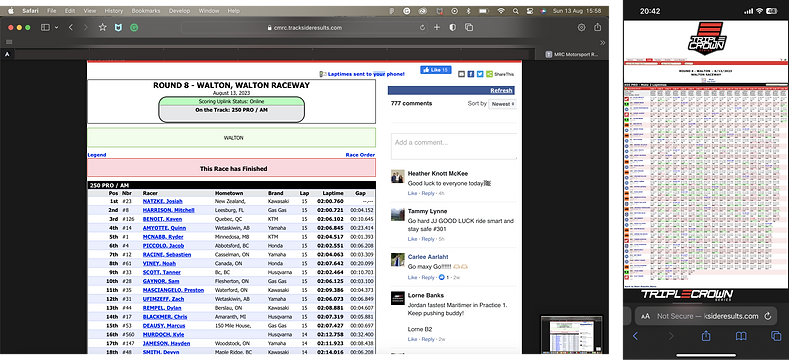
Task: Tap the iPhone Safari back chevron
Action: [635, 336]
